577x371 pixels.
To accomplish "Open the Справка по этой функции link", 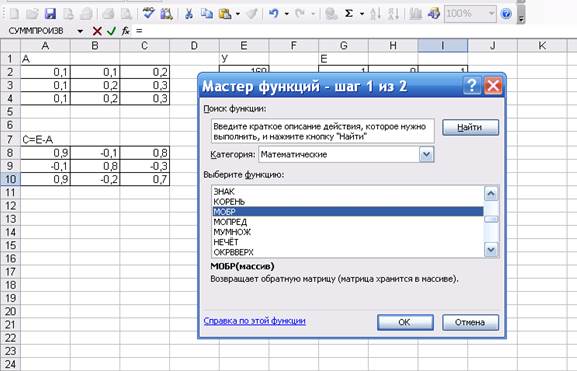I will tap(254, 321).
